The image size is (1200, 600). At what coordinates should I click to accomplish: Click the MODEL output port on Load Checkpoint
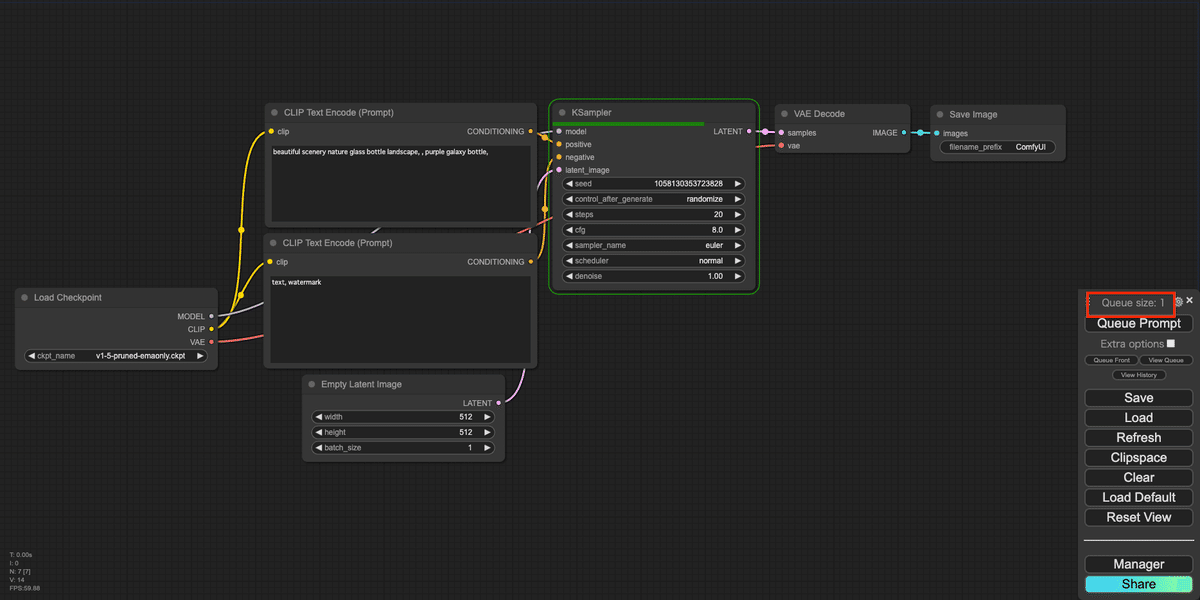click(211, 316)
